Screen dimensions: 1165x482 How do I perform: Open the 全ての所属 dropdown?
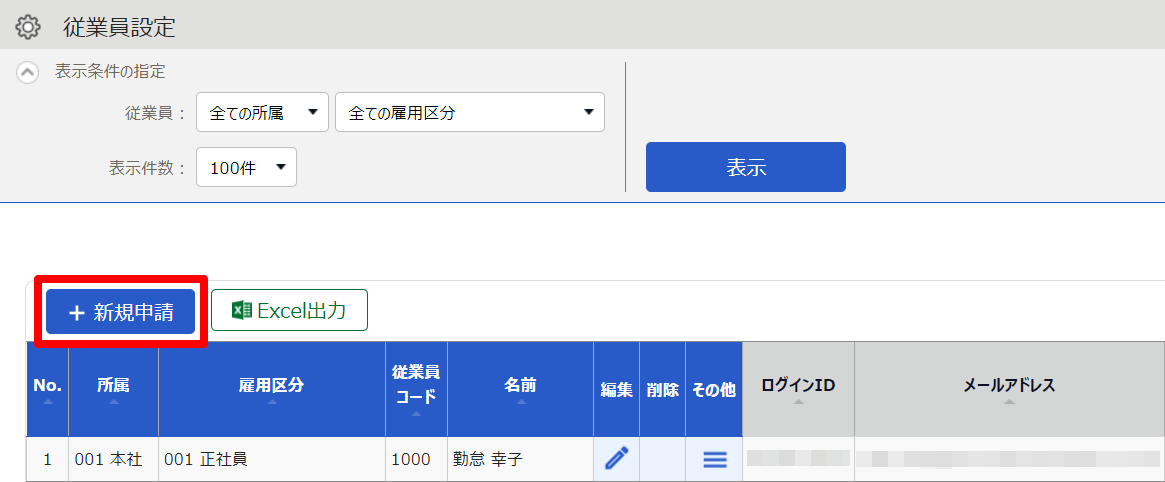(x=262, y=113)
